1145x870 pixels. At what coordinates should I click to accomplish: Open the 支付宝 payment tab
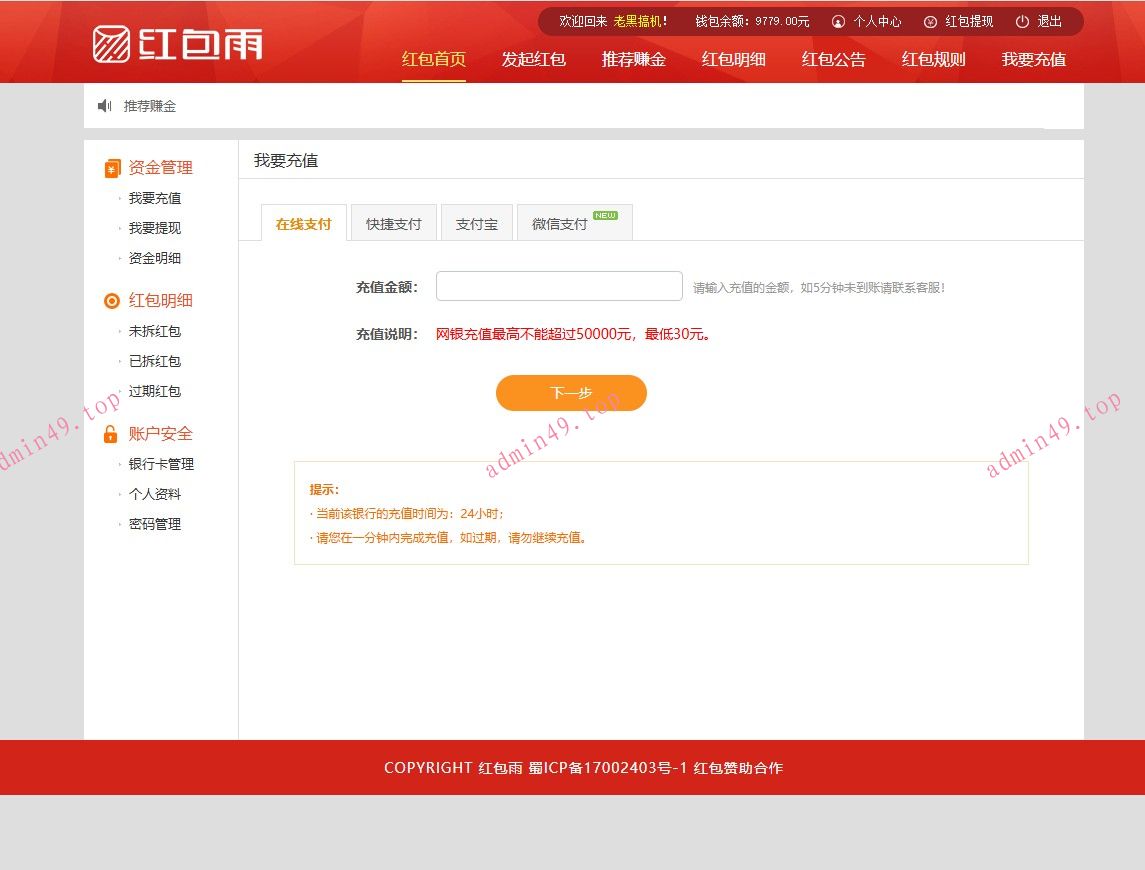coord(476,223)
